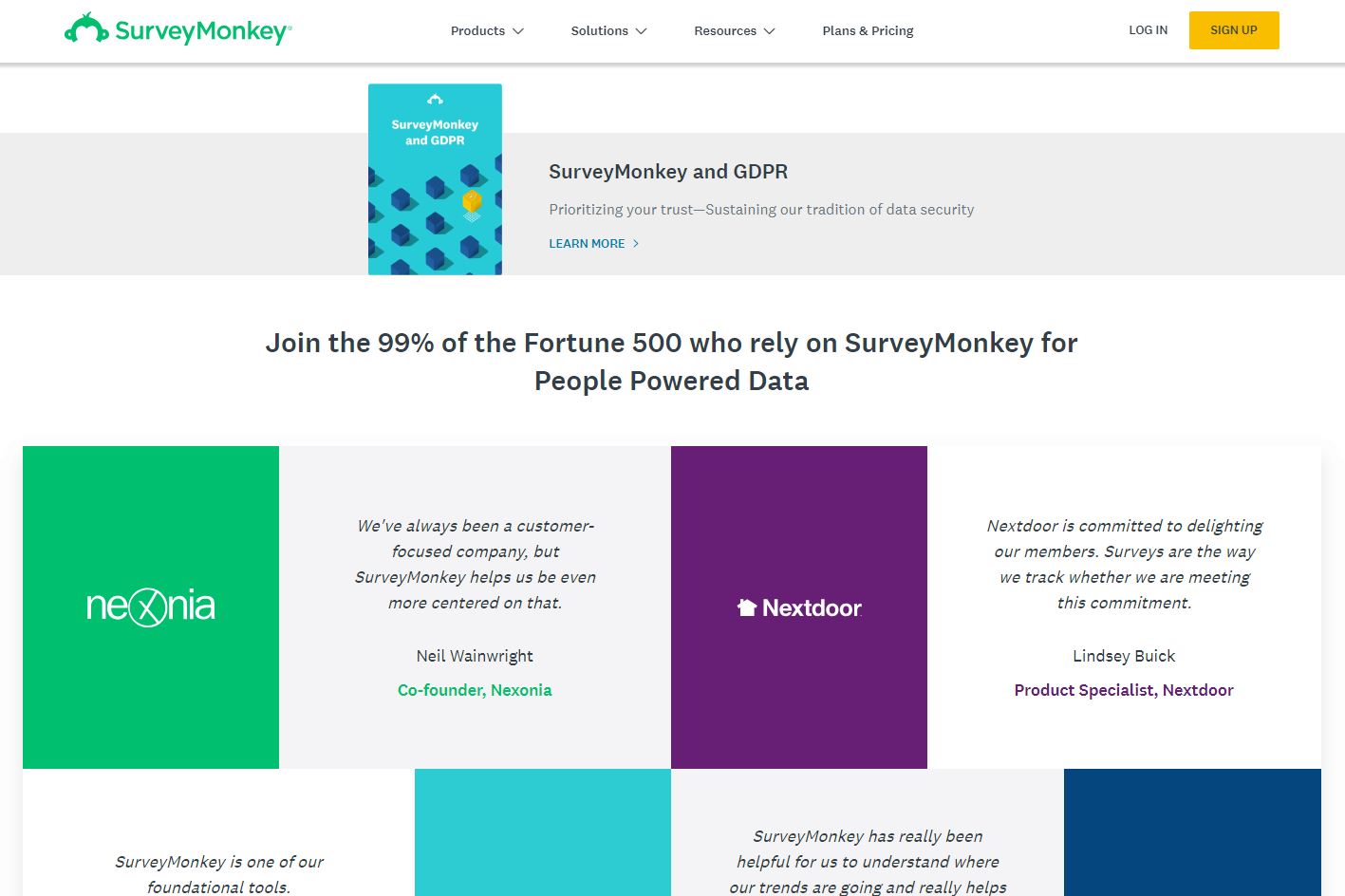
Task: Click the SurveyMonkey and GDPR heading
Action: point(668,172)
